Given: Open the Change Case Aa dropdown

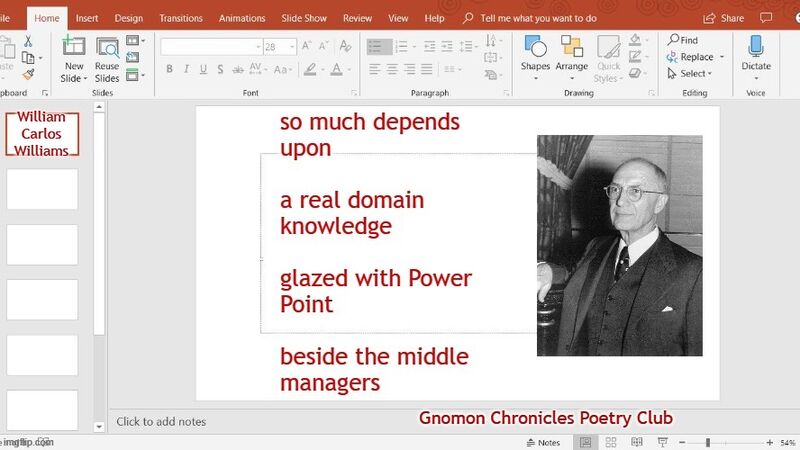Looking at the screenshot, I should 283,69.
